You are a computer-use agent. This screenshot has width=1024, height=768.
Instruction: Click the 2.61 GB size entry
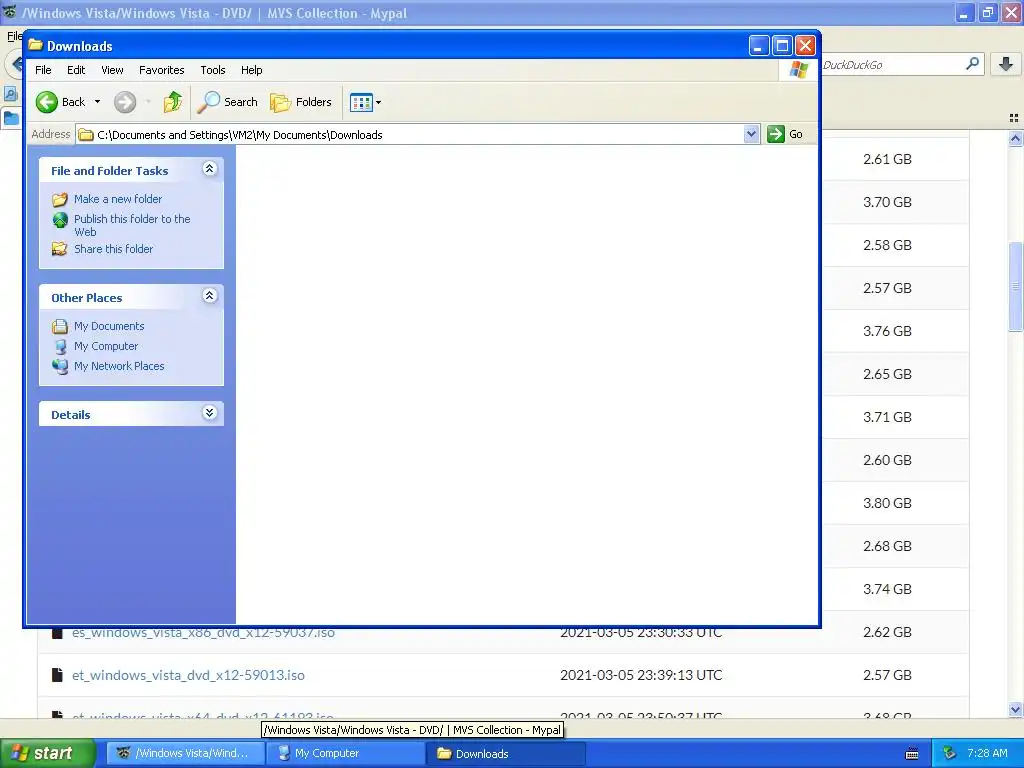(x=887, y=159)
